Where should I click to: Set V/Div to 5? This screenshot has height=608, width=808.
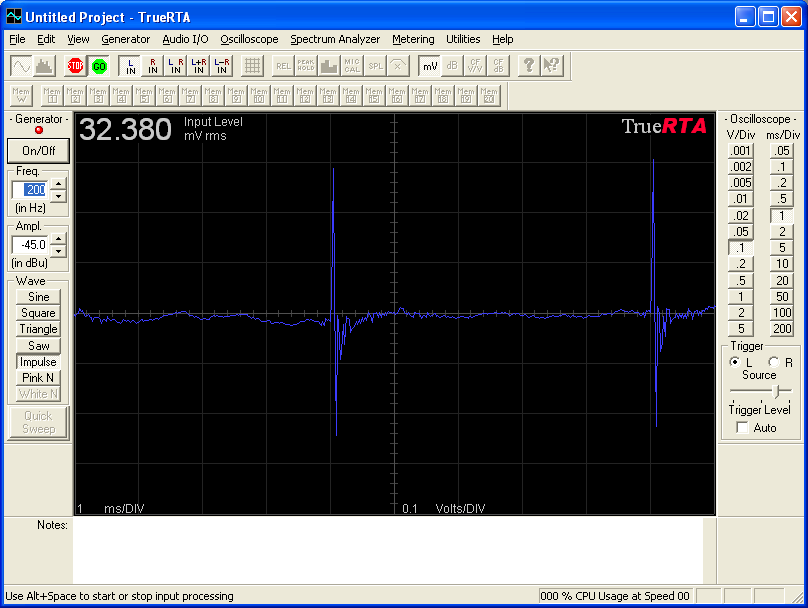740,329
